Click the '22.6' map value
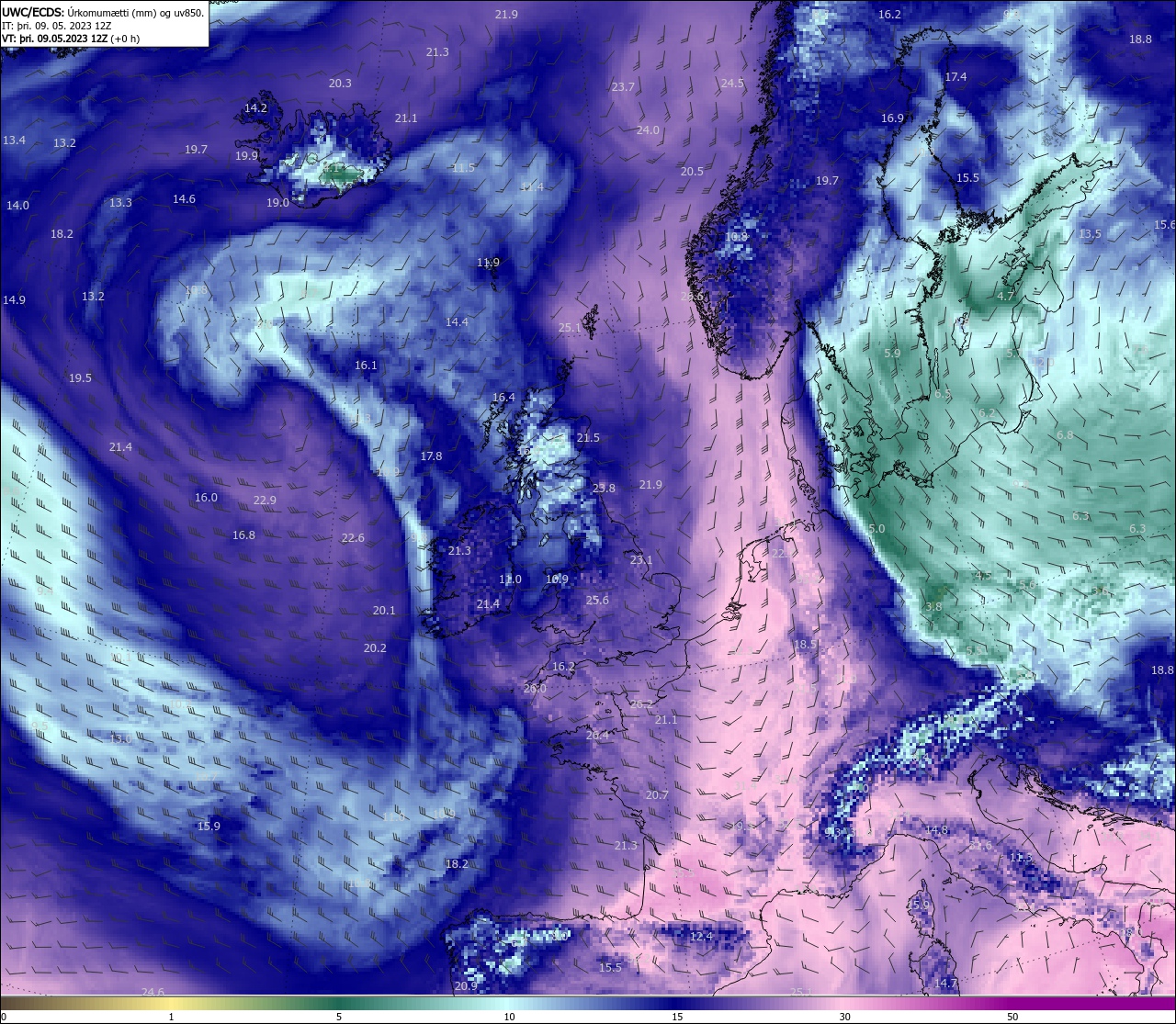 coord(353,538)
